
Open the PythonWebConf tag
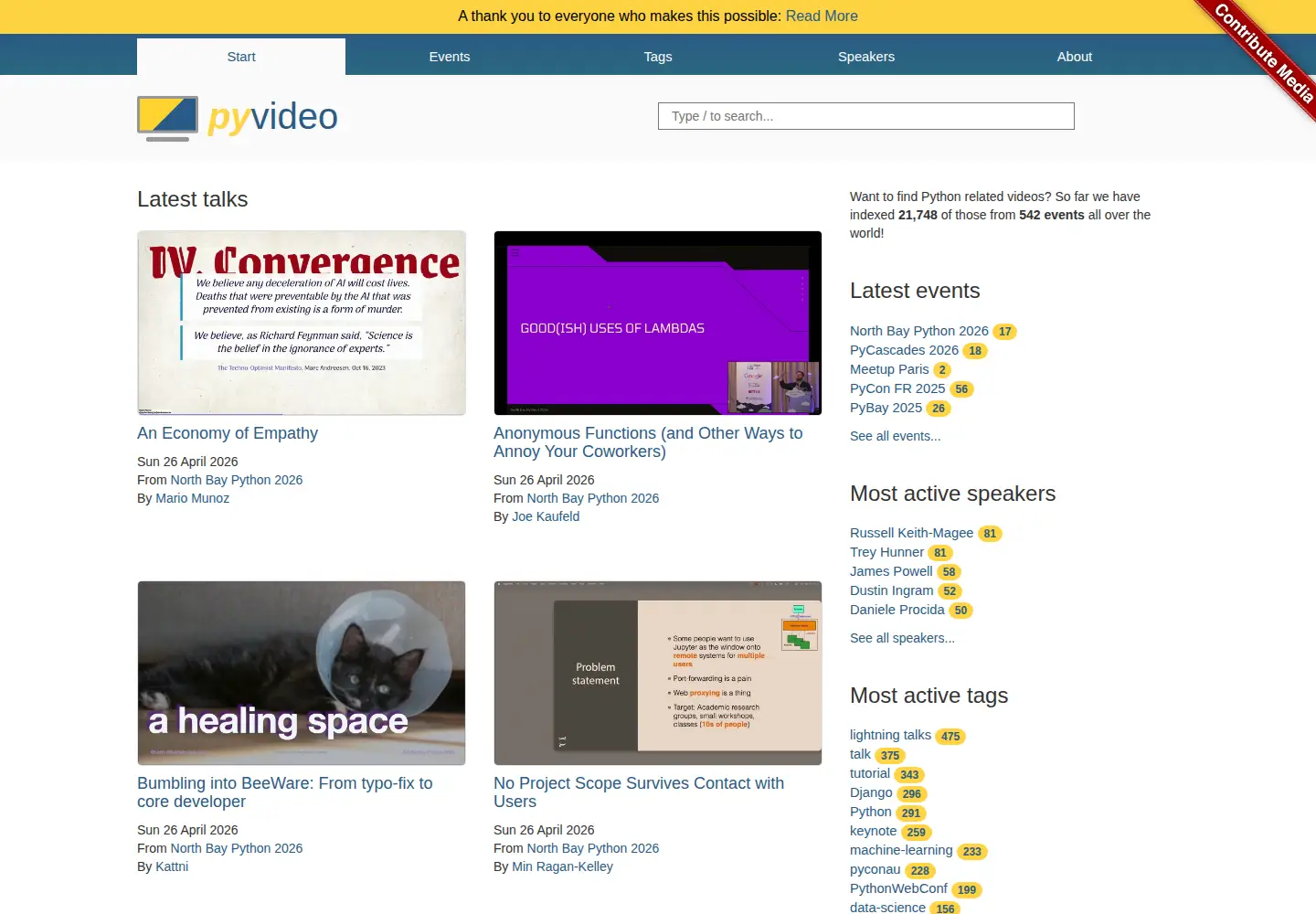click(898, 888)
